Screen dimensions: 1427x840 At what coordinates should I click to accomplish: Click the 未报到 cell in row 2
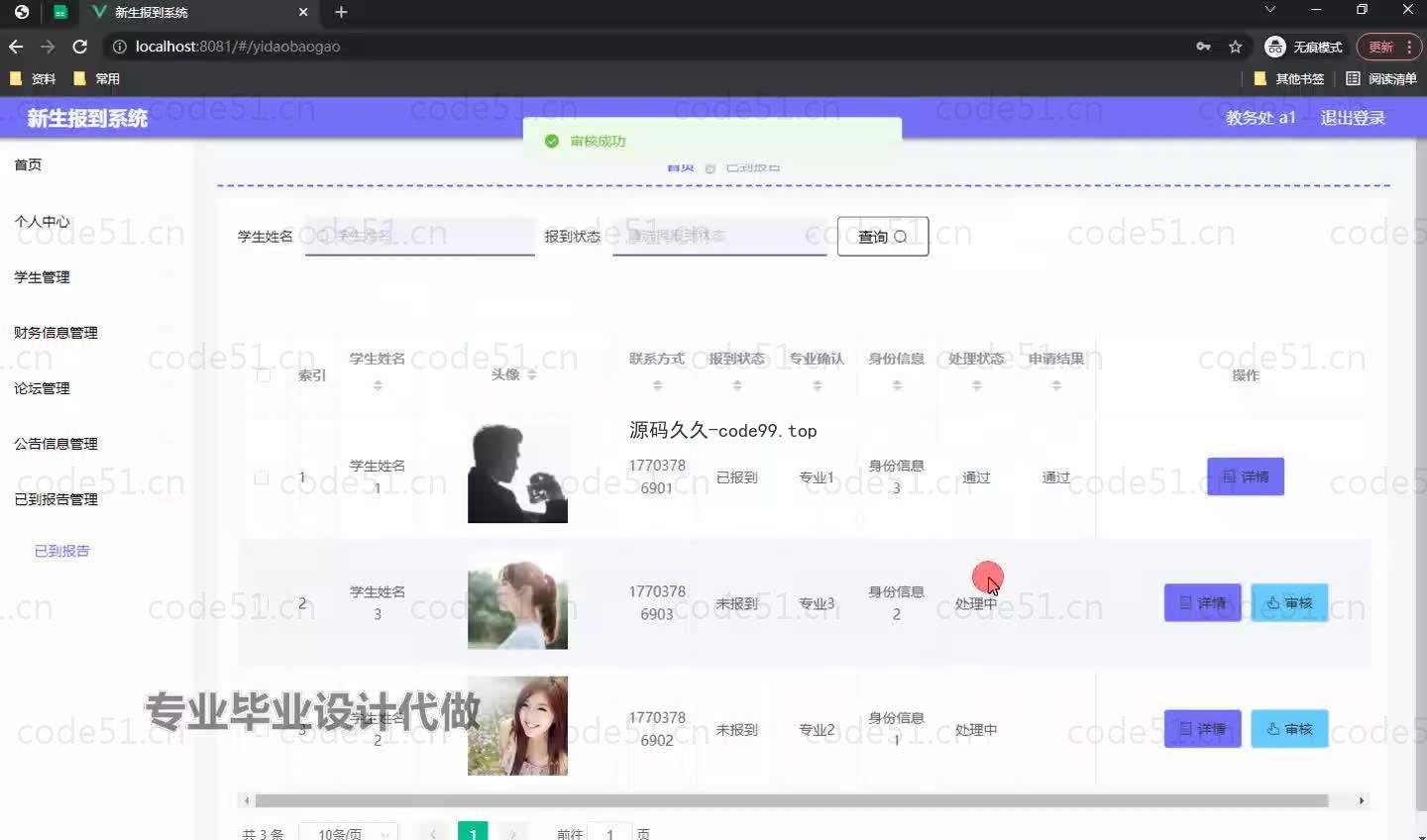click(736, 603)
